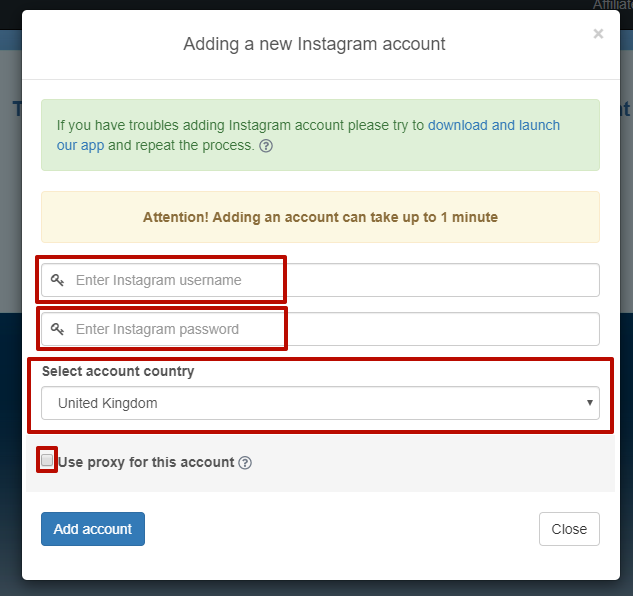Enable the 'Use proxy for this account' checkbox

[x=47, y=461]
